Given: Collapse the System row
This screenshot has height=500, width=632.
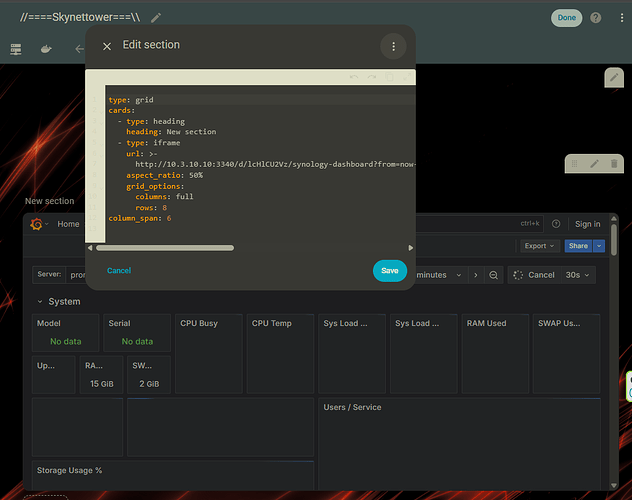Looking at the screenshot, I should [41, 301].
